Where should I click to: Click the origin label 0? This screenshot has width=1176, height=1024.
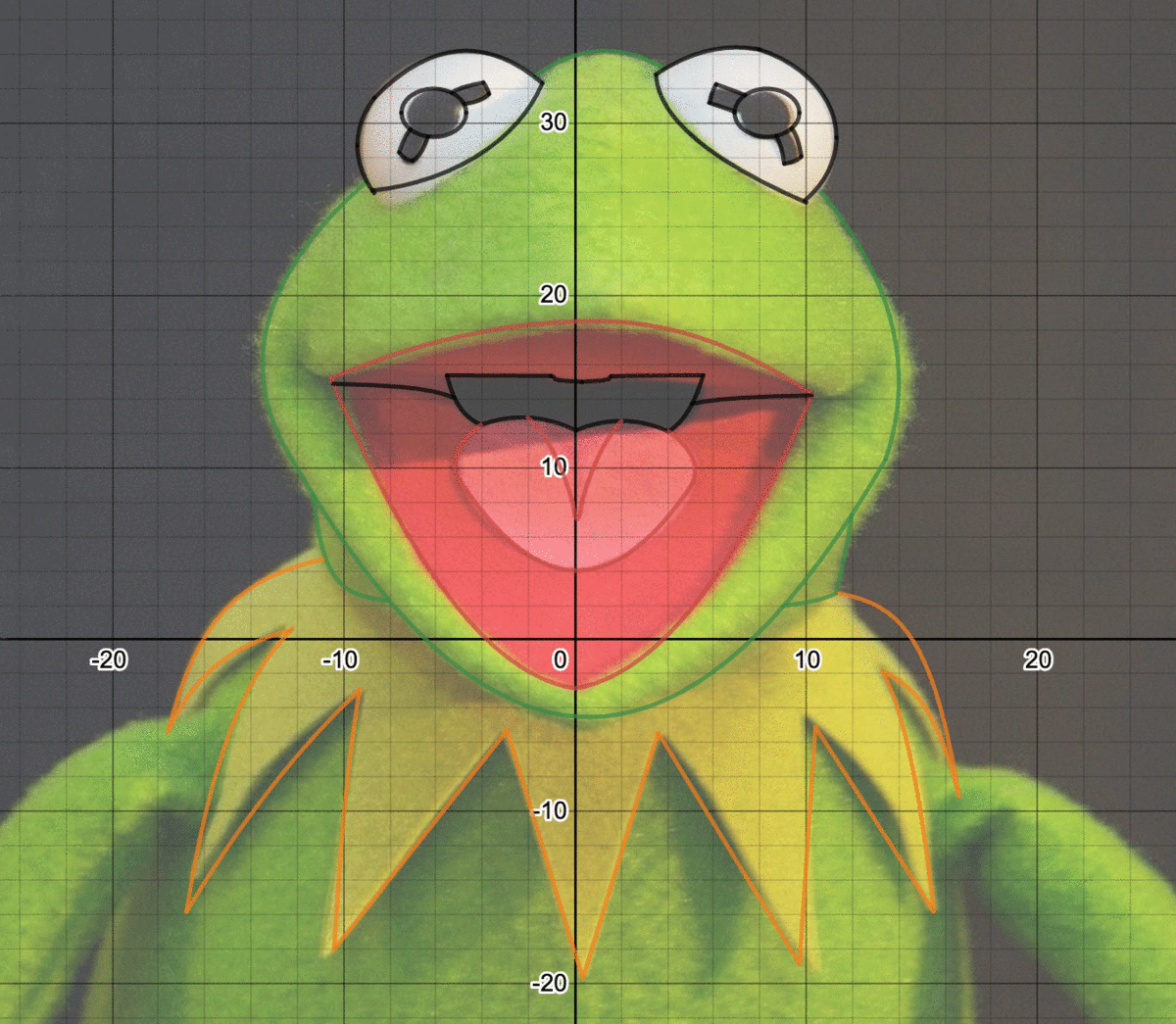click(561, 659)
